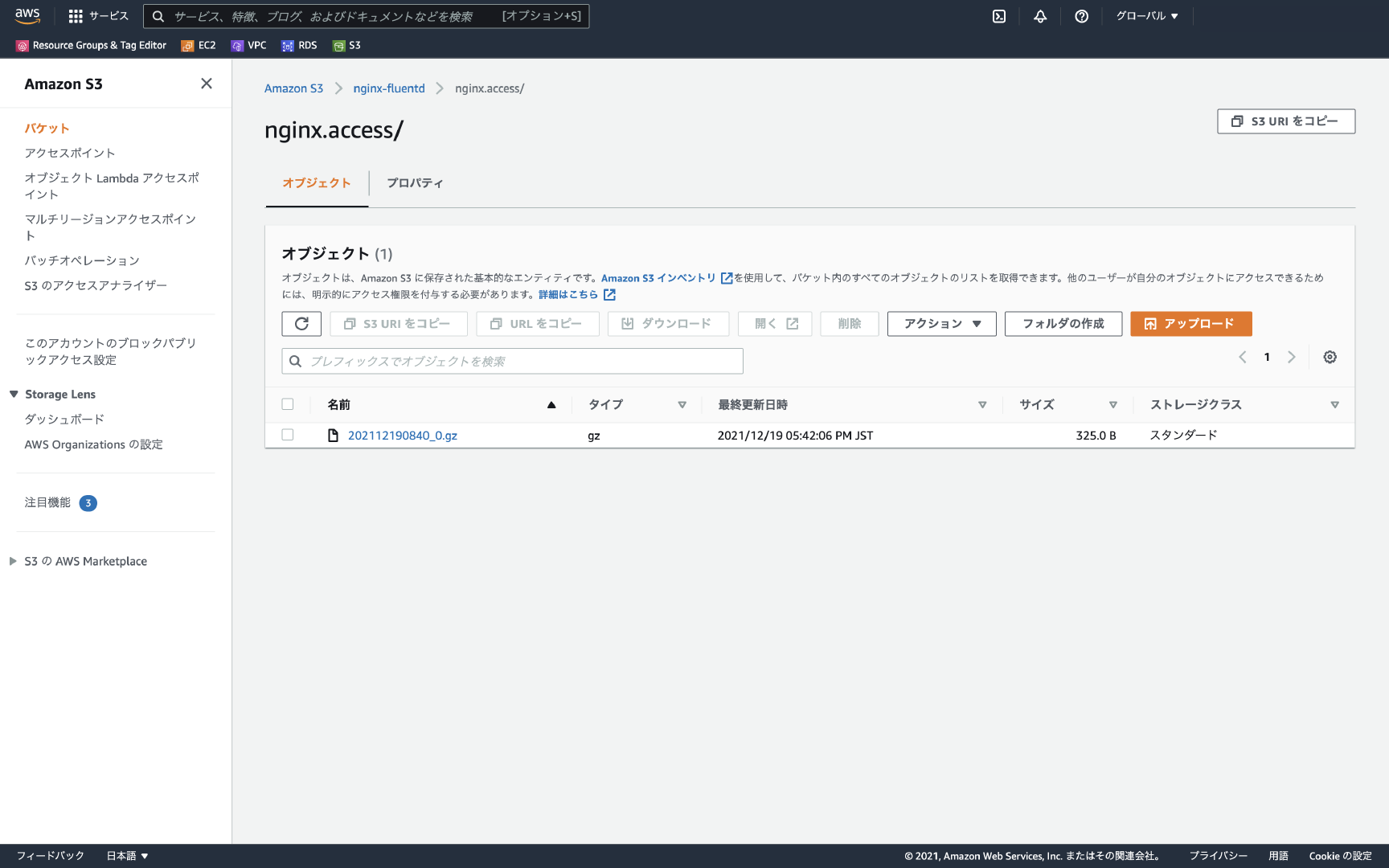Open S3 のアクセスアナライザー in the sidebar
The height and width of the screenshot is (868, 1389).
tap(96, 285)
